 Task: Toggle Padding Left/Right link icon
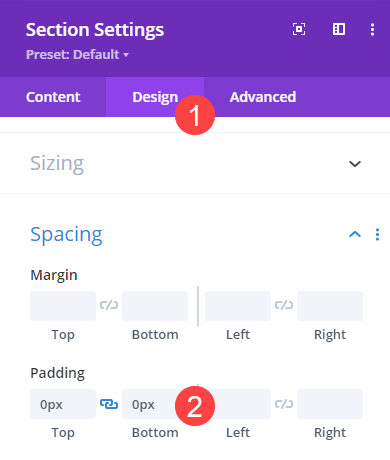(x=284, y=404)
